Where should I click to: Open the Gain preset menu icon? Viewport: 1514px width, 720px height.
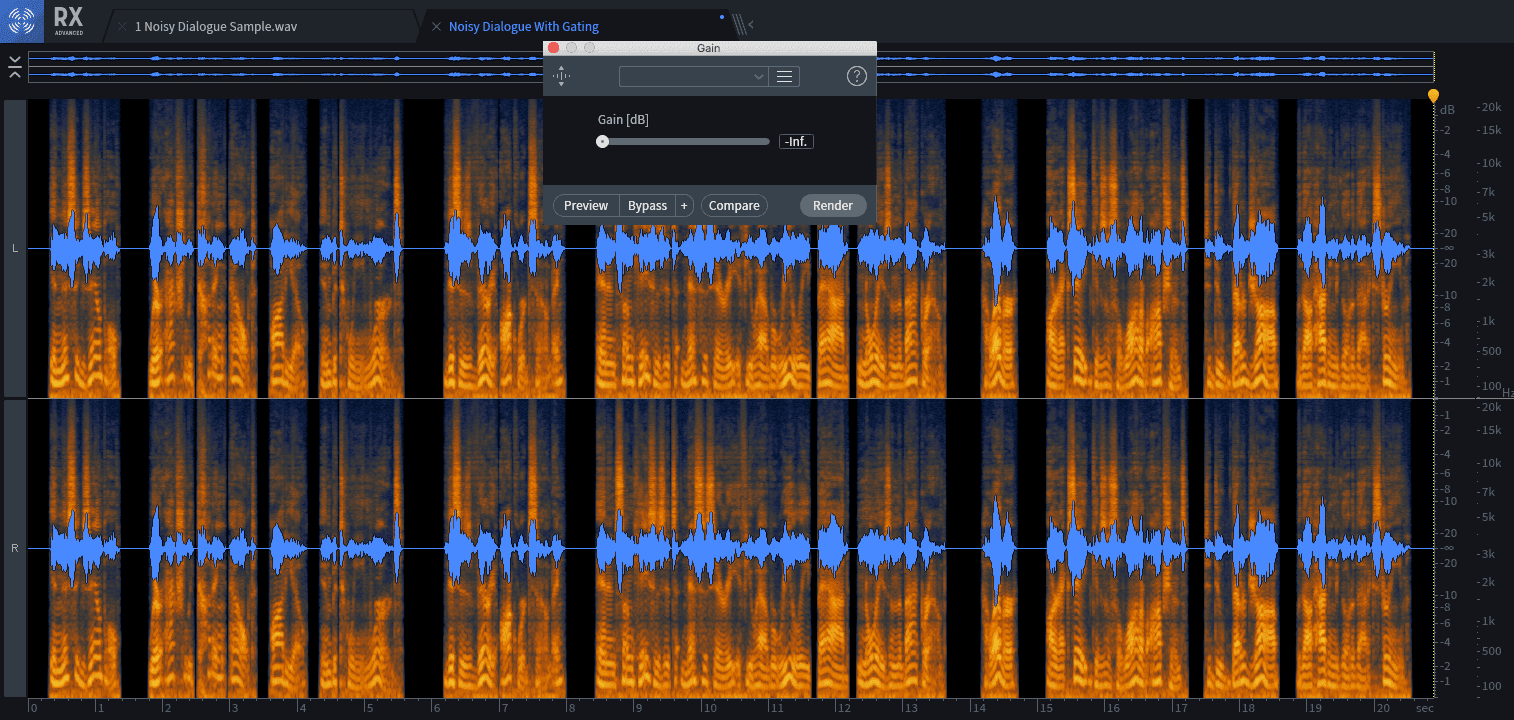click(785, 76)
